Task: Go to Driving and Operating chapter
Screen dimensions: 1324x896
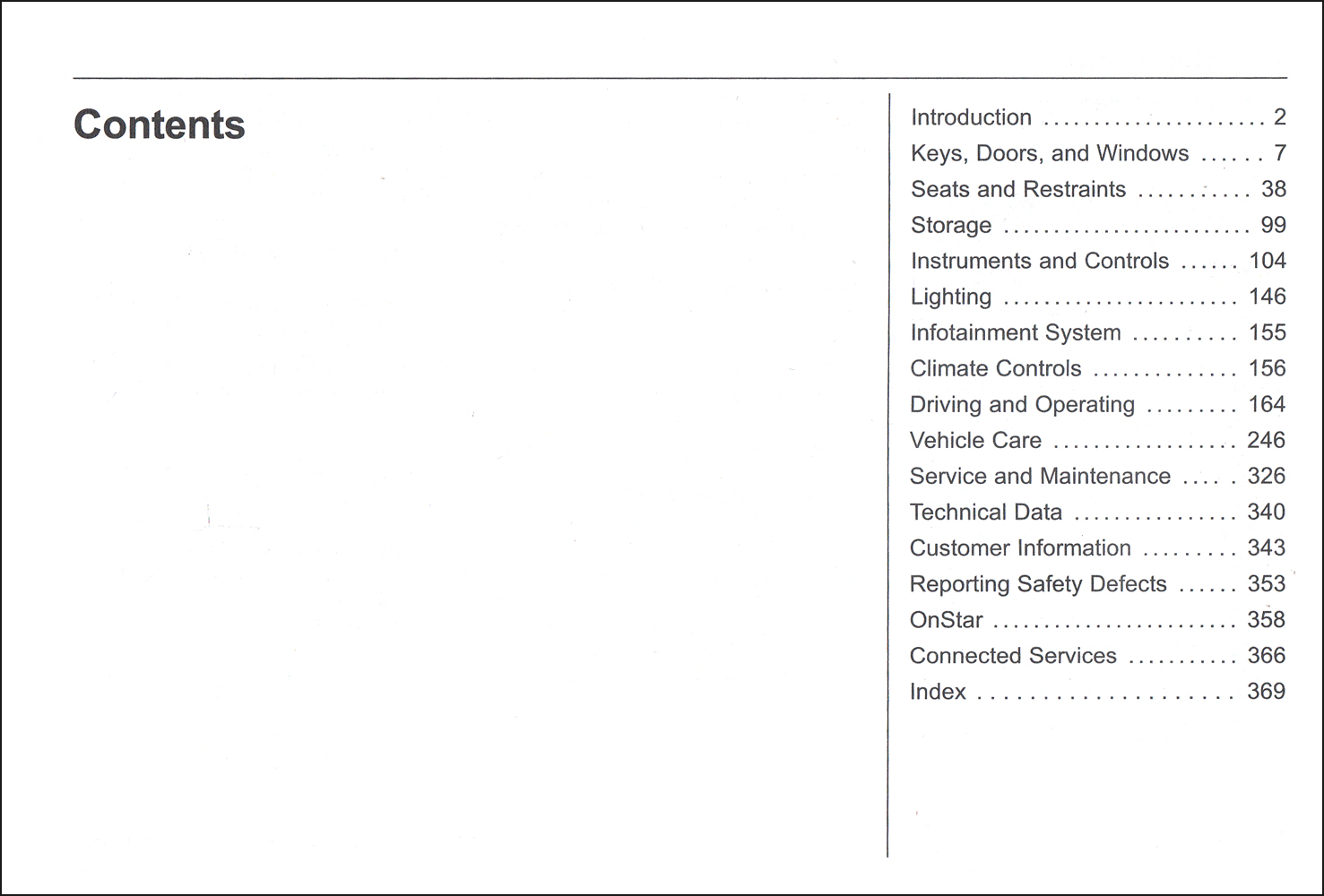Action: pos(1098,404)
